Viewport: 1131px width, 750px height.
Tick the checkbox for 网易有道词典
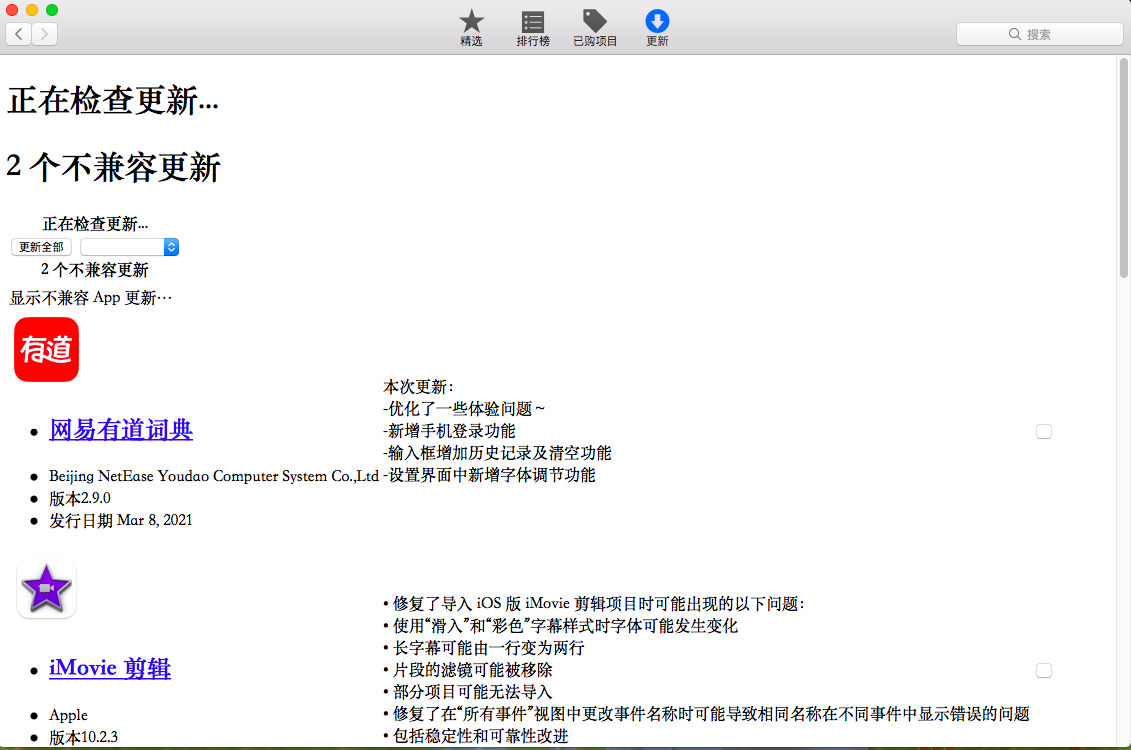pos(1044,432)
